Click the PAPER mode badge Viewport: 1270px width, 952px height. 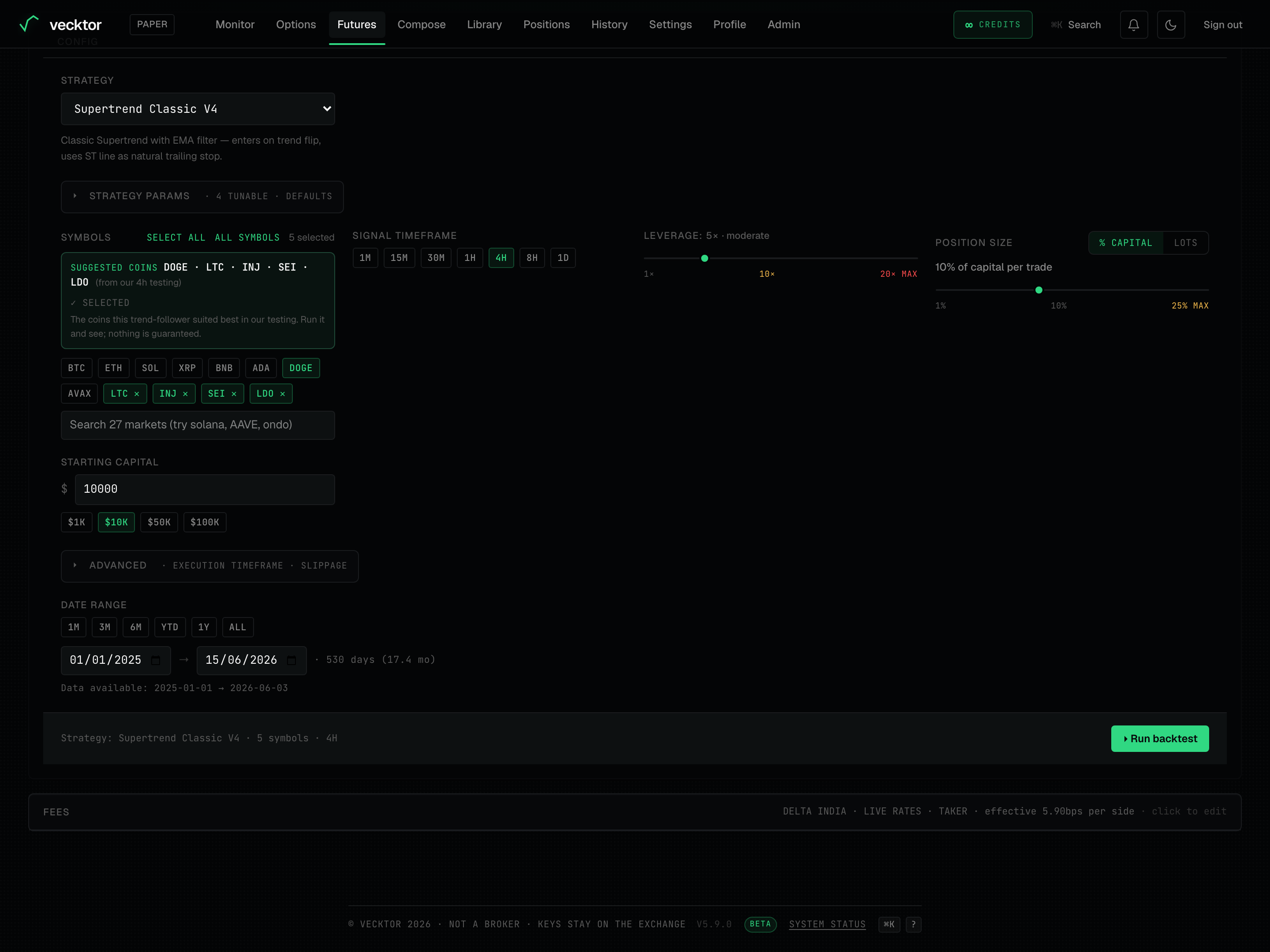152,24
